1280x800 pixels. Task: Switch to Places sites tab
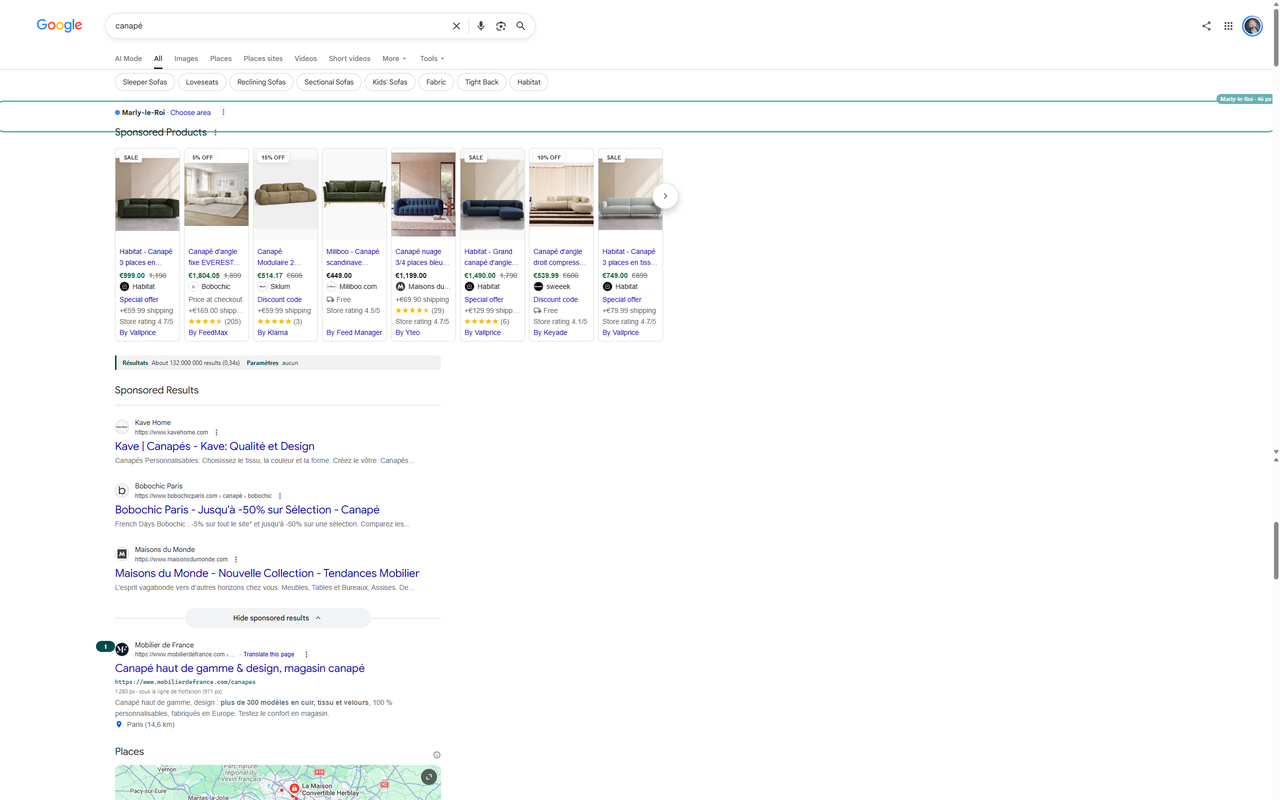pyautogui.click(x=263, y=59)
